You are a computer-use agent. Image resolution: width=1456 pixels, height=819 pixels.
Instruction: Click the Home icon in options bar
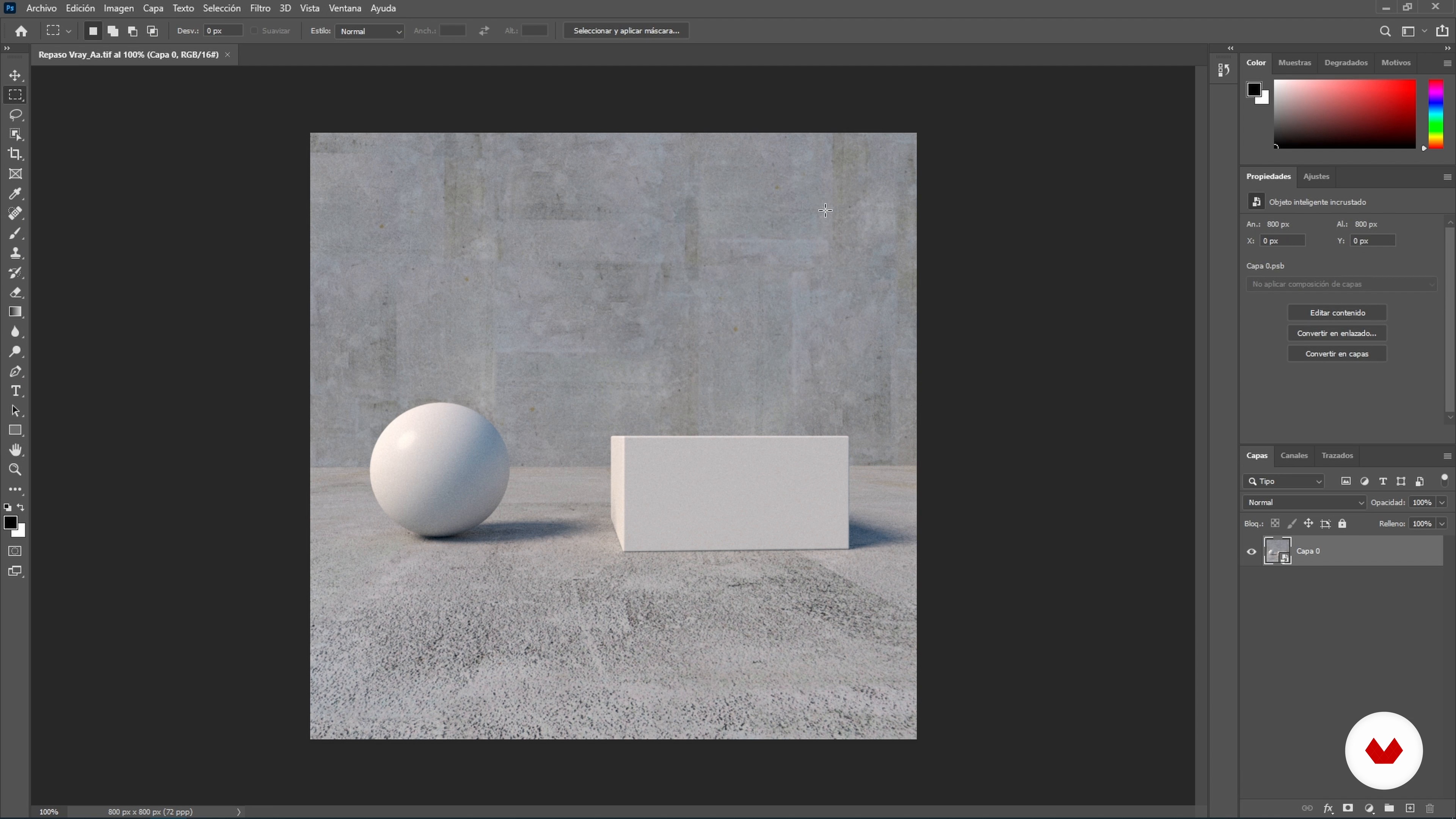(x=22, y=31)
